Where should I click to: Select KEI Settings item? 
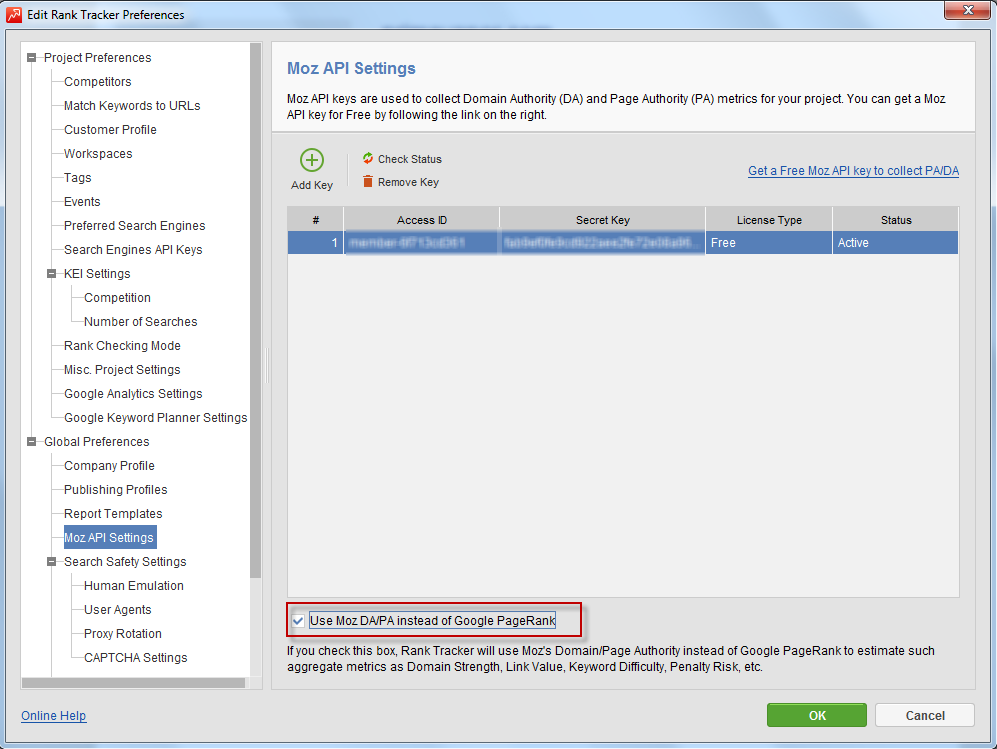click(x=97, y=274)
